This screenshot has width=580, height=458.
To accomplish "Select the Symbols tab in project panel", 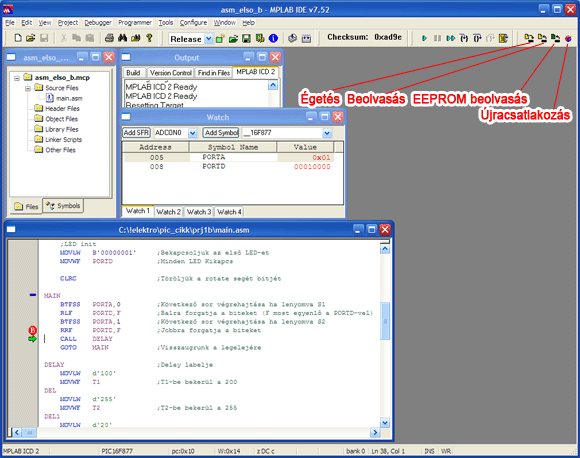I will [x=63, y=206].
